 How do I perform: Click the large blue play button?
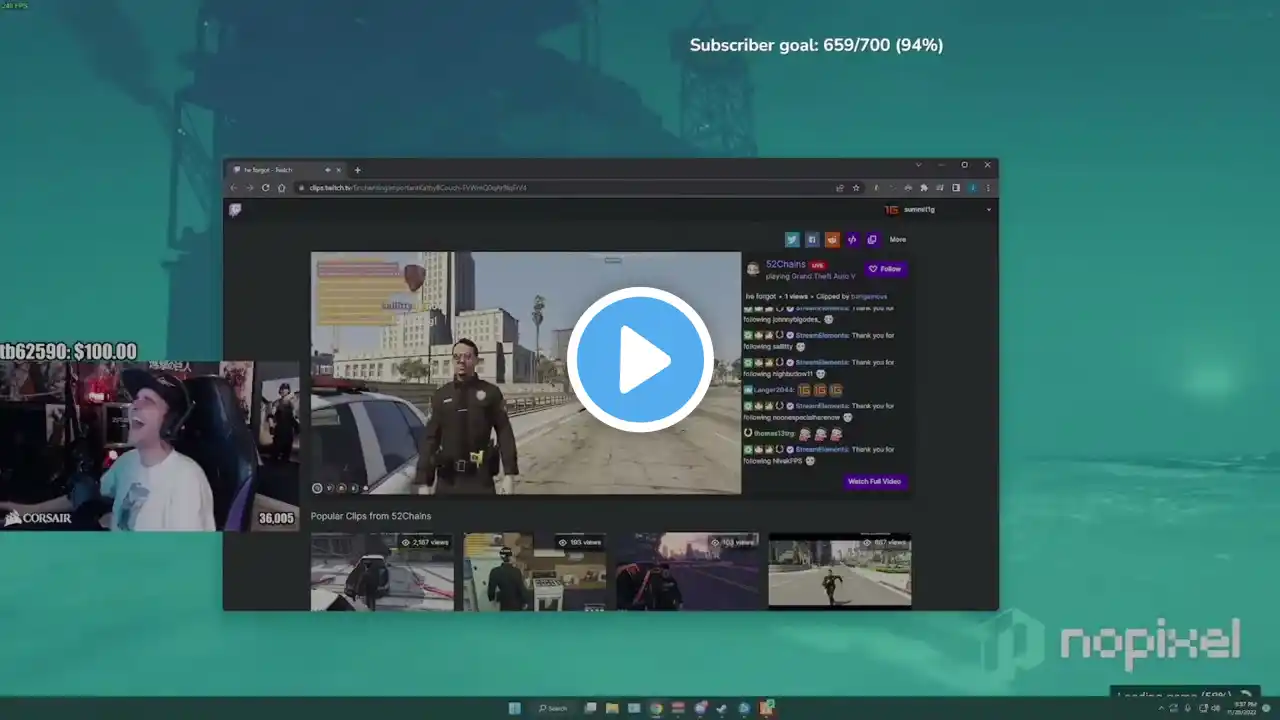[x=640, y=360]
